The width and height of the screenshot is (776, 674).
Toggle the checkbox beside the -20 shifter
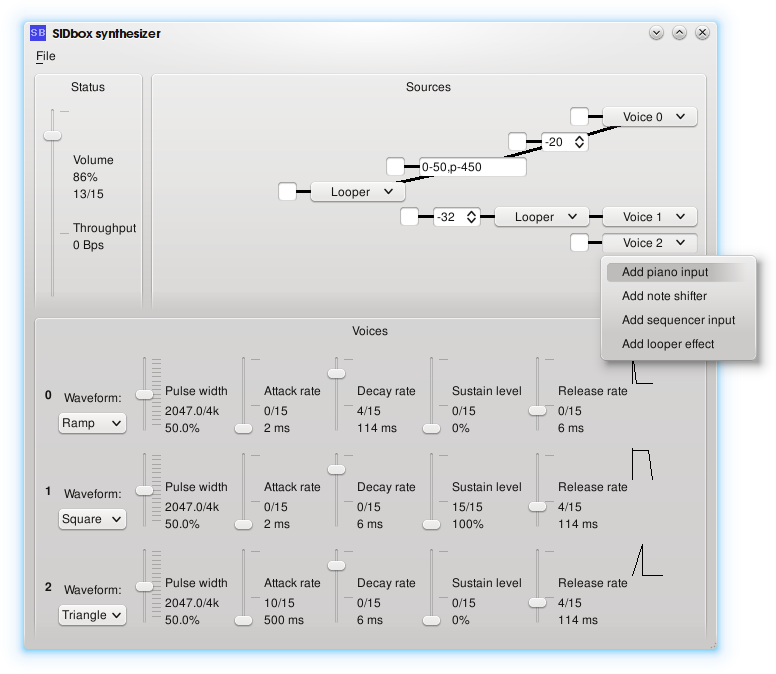point(517,142)
